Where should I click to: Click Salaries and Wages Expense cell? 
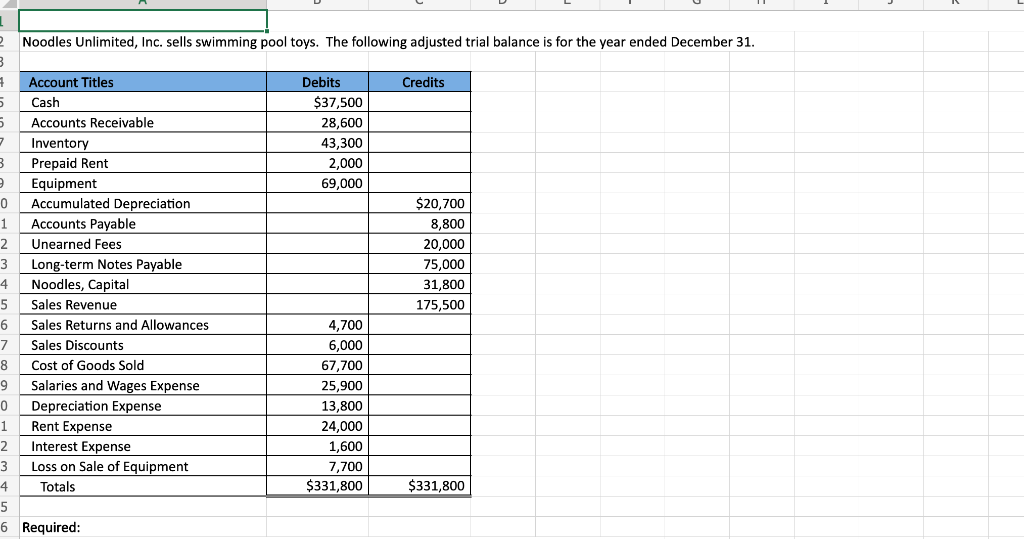(x=143, y=386)
